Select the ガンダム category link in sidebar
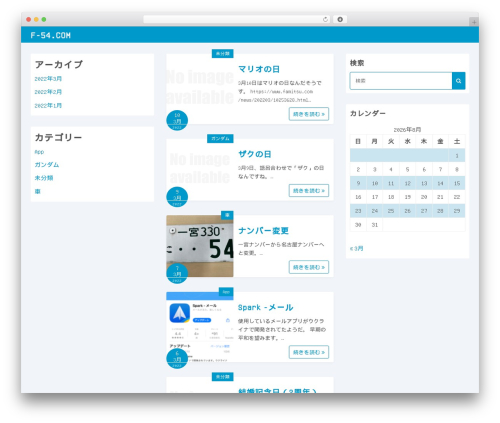 [47, 165]
